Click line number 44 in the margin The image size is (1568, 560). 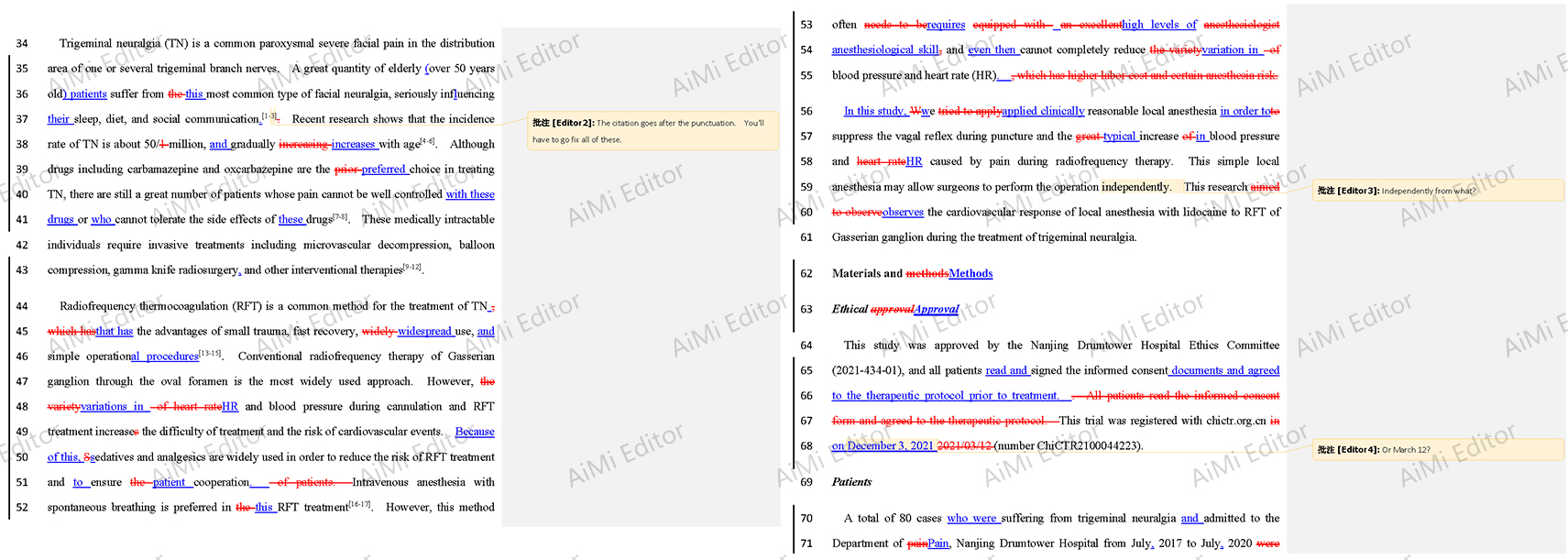point(22,306)
